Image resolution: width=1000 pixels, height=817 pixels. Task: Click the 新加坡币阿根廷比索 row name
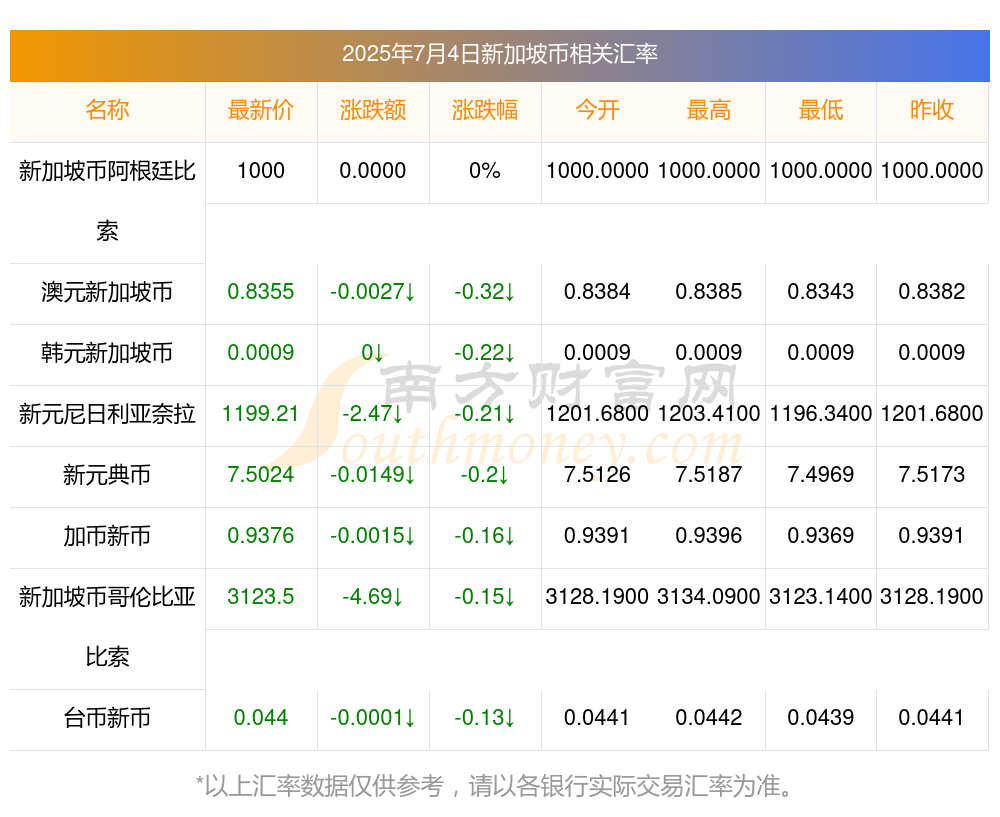pyautogui.click(x=107, y=201)
